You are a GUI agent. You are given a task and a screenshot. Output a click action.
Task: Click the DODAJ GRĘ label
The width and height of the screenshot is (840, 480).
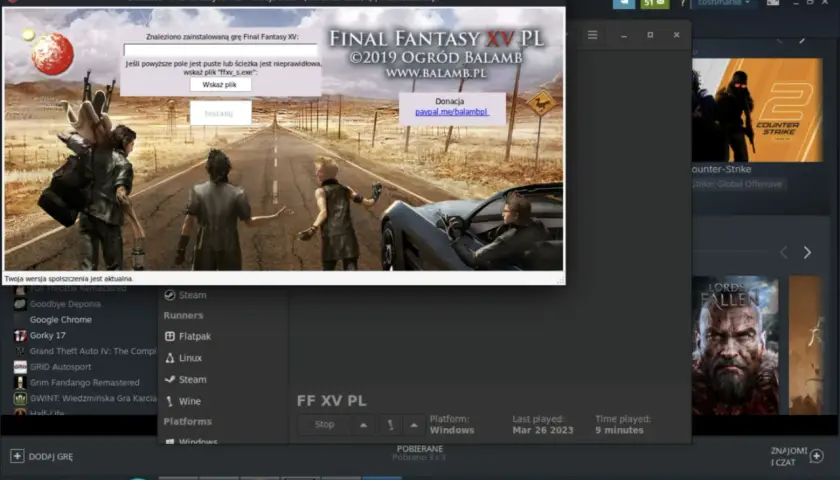click(x=51, y=456)
